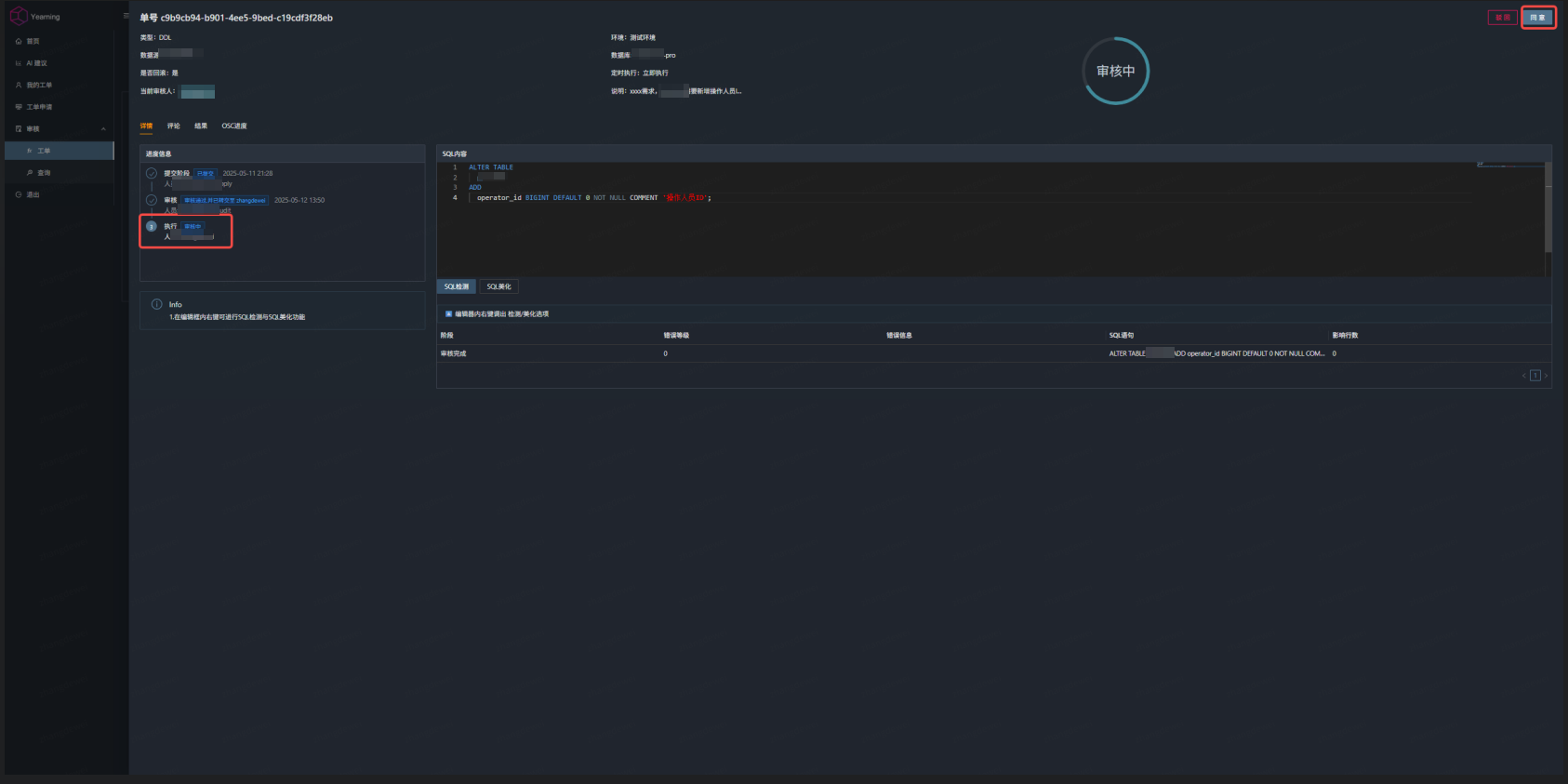Click the ALTER TABLE line in editor

click(490, 167)
